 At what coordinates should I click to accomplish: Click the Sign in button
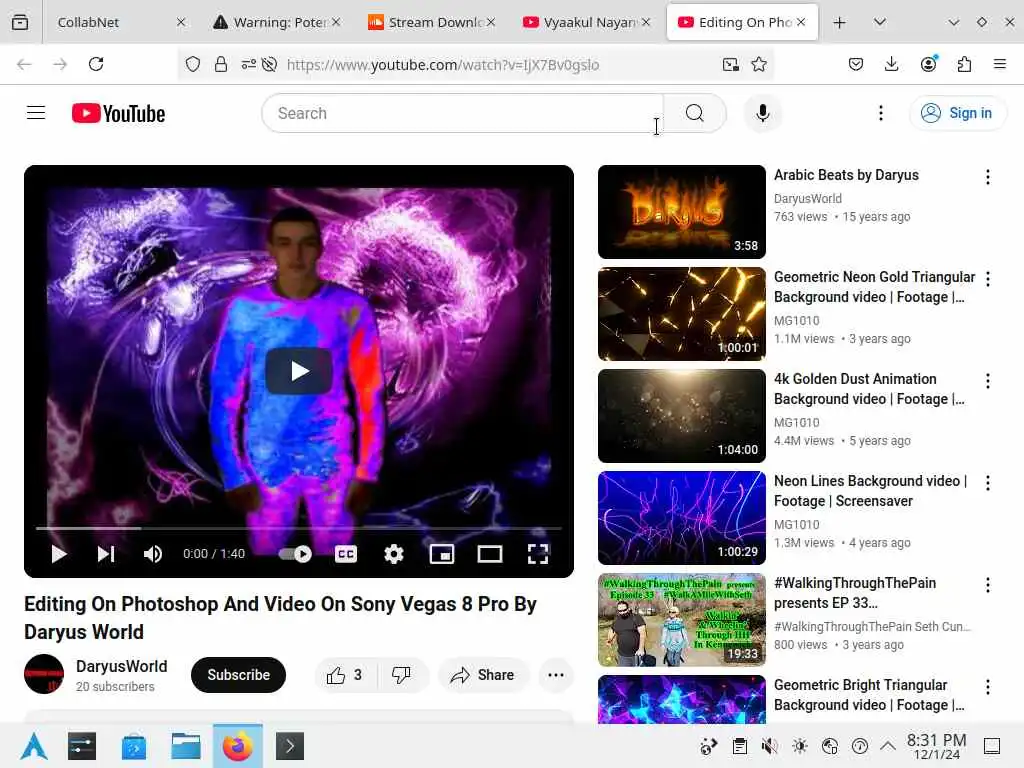tap(957, 113)
